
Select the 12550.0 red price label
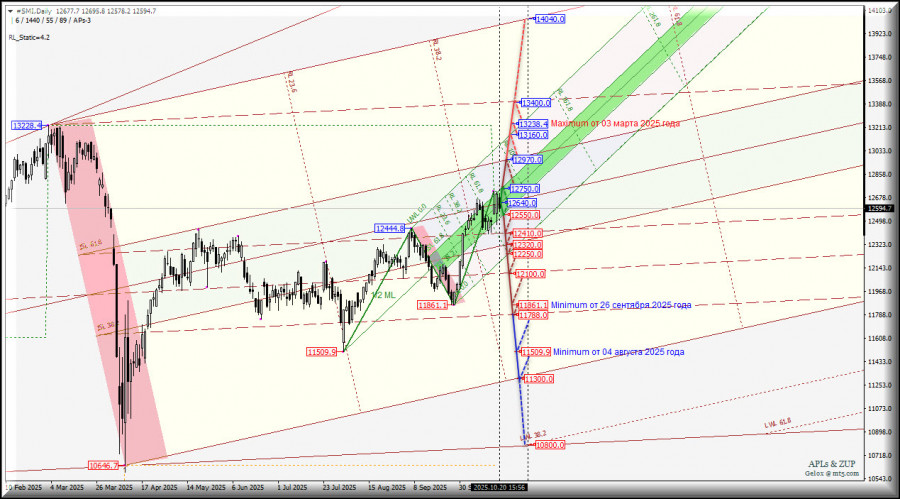[525, 215]
